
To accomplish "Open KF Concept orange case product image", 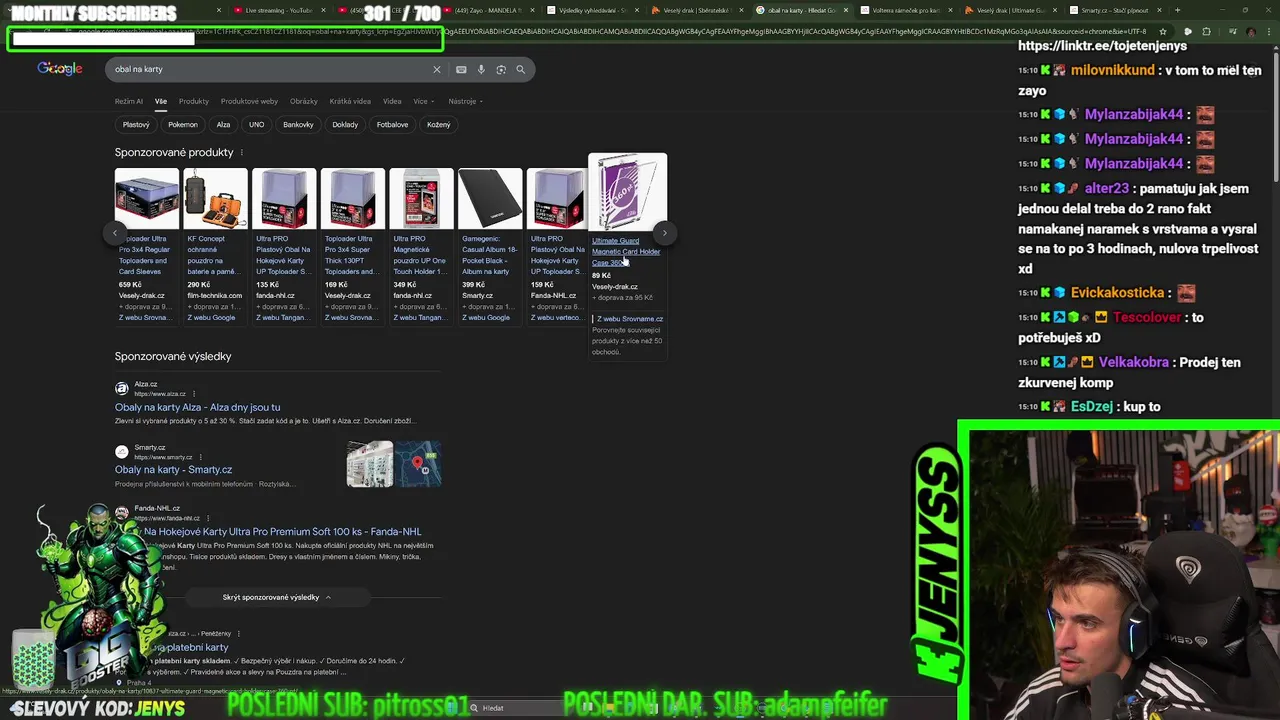I will (x=215, y=199).
